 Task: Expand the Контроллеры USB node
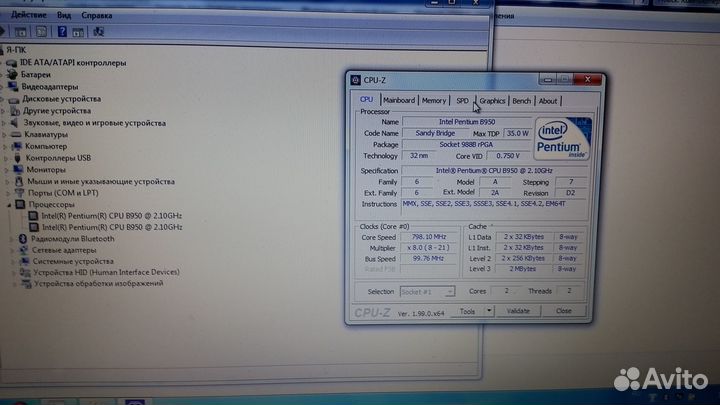[6, 158]
